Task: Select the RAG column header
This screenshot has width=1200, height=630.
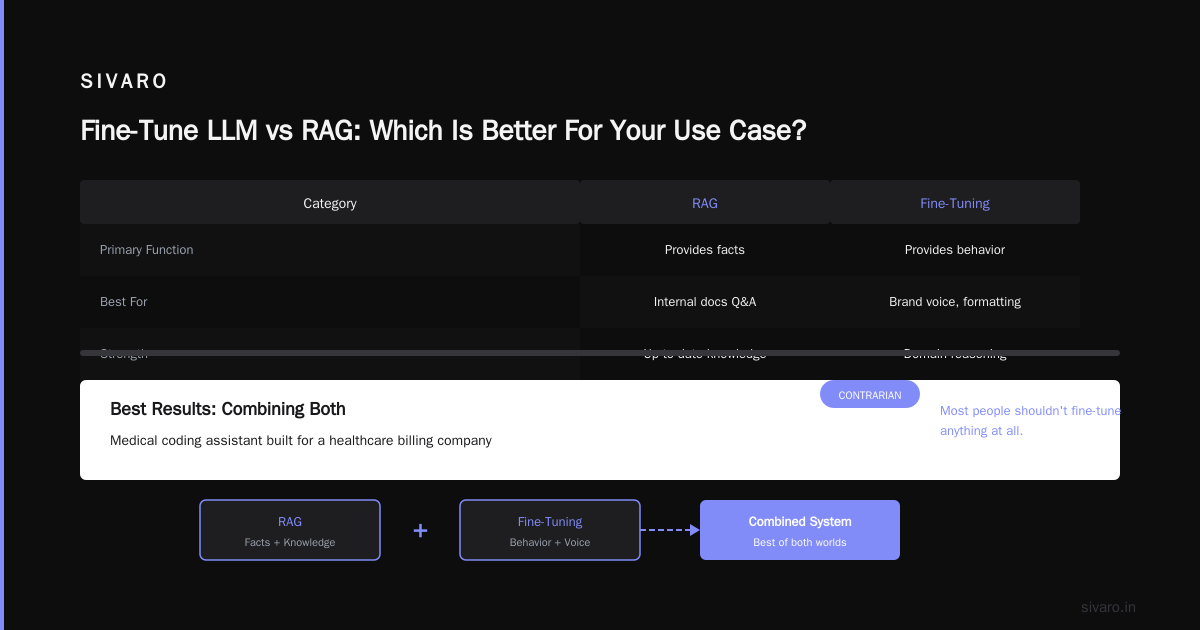Action: coord(705,203)
